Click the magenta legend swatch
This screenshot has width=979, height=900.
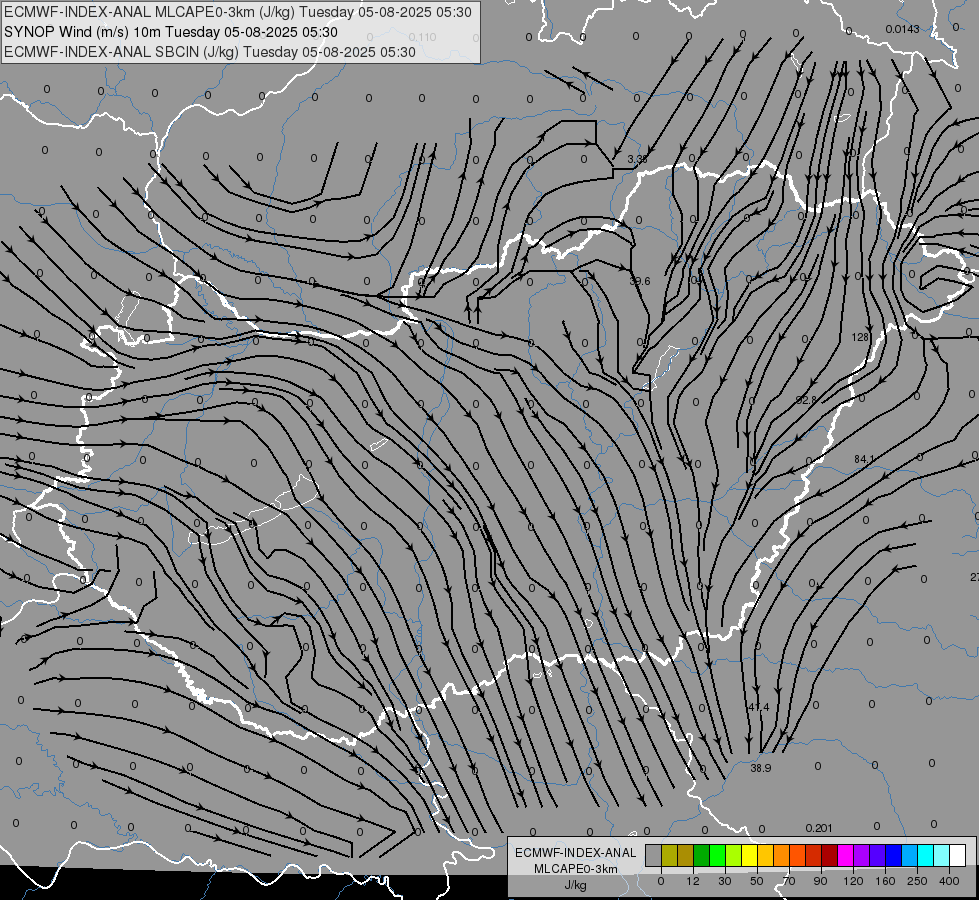tap(845, 855)
